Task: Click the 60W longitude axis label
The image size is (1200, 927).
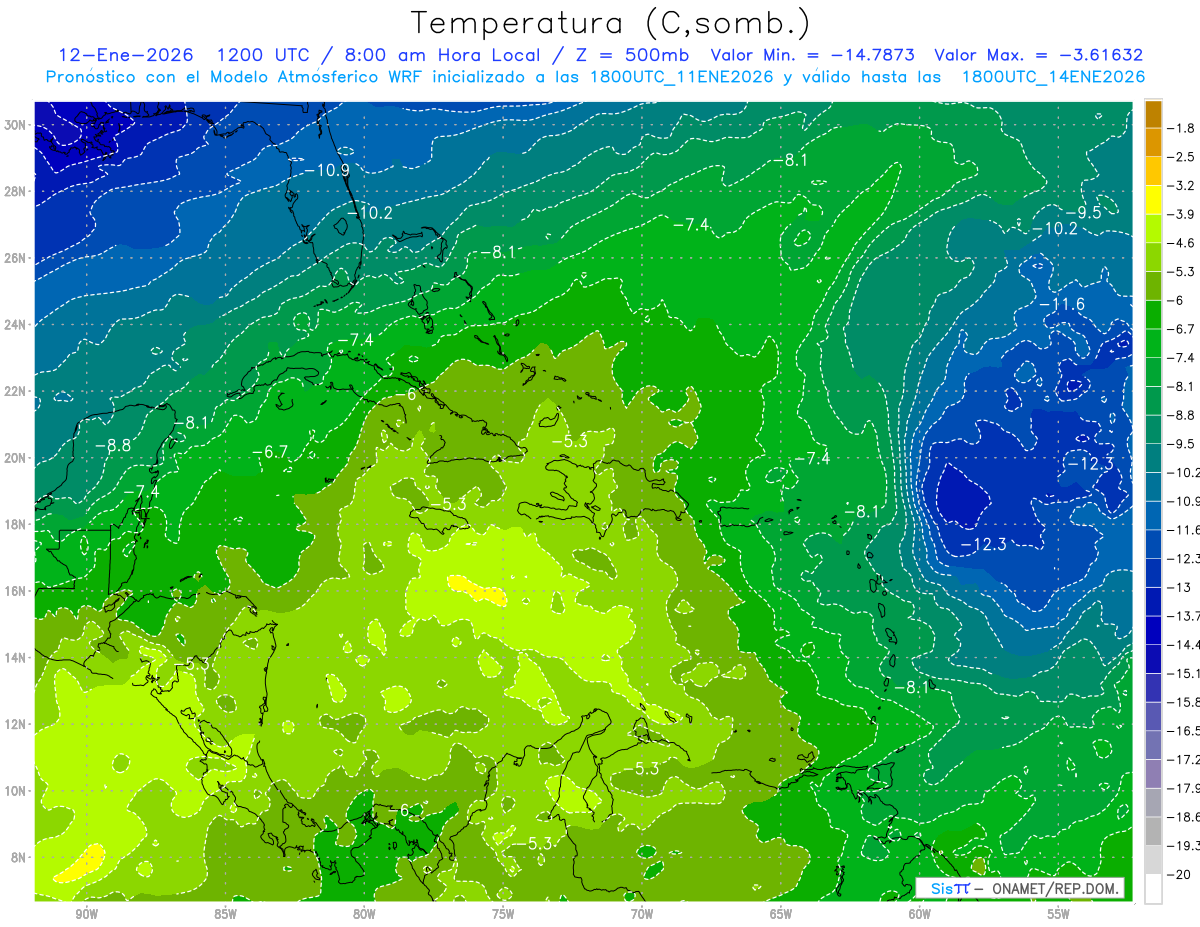Action: tap(920, 914)
